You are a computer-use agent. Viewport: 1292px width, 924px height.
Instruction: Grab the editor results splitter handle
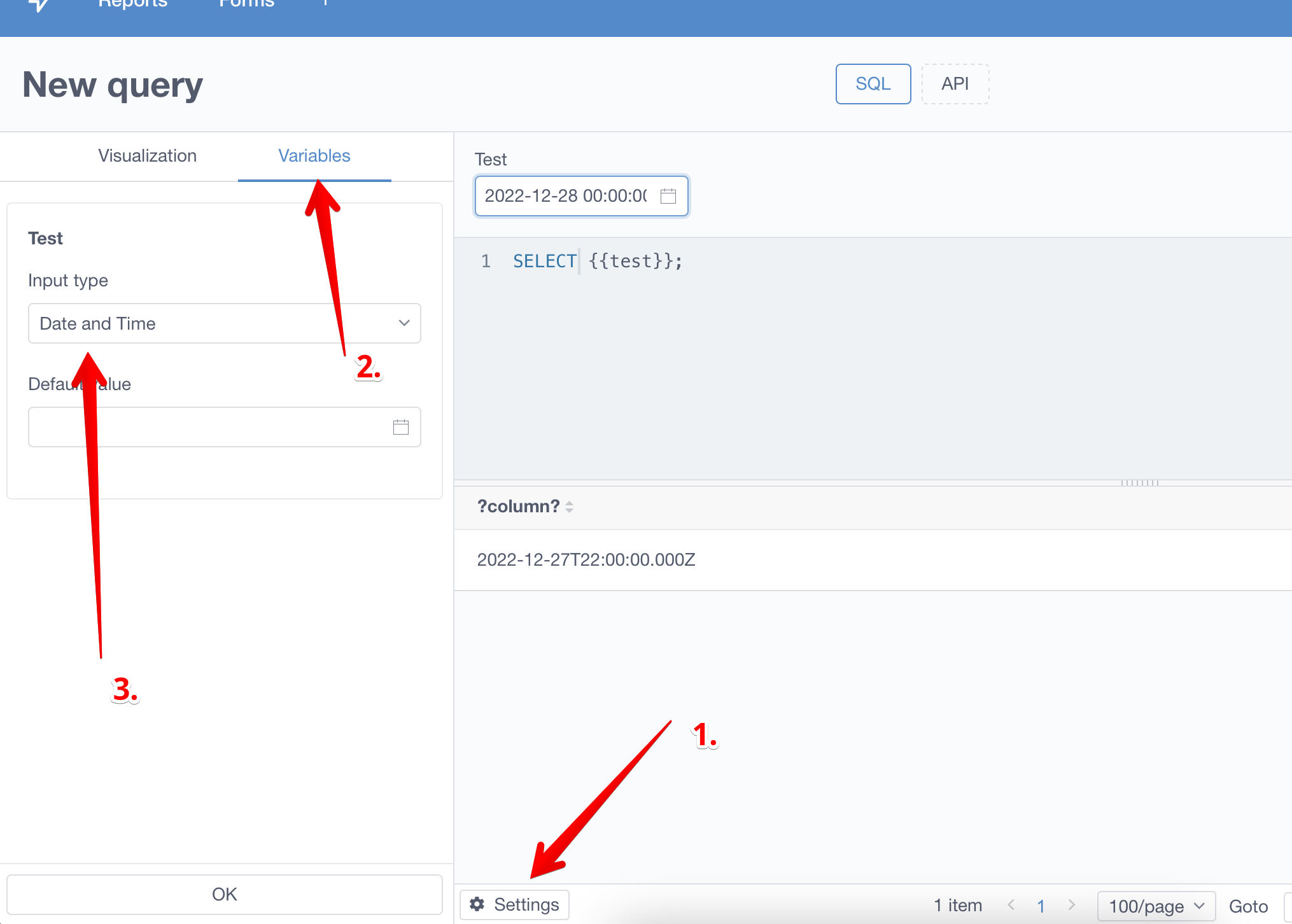(1140, 483)
